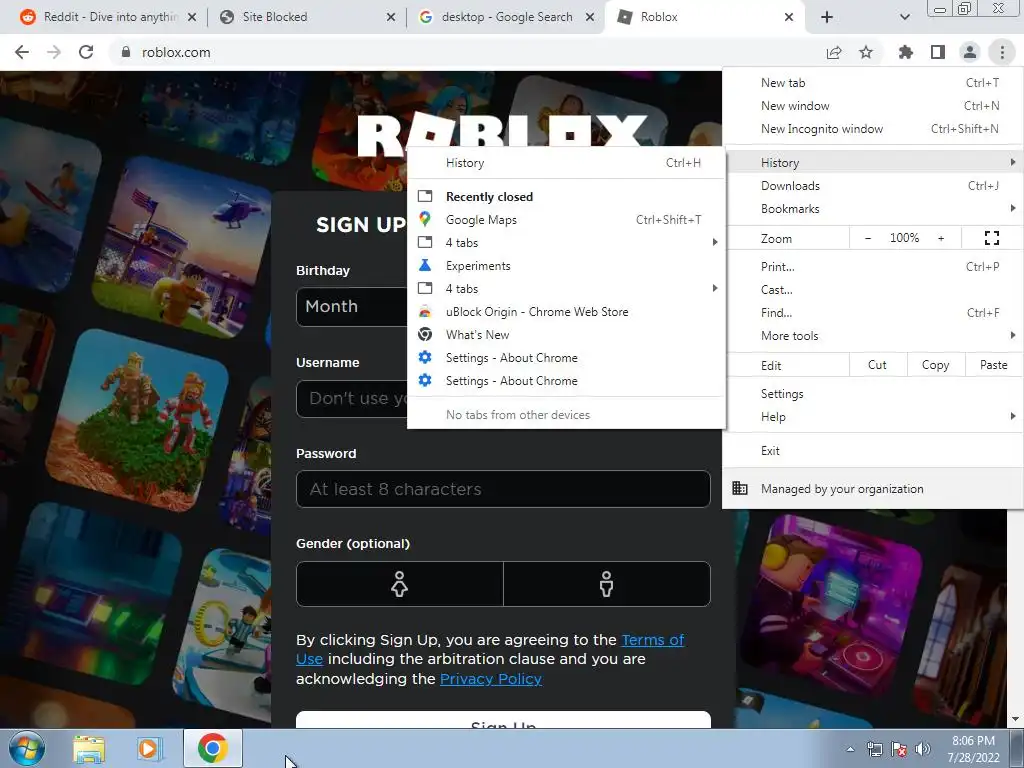Click the browser forward arrow

coord(54,52)
